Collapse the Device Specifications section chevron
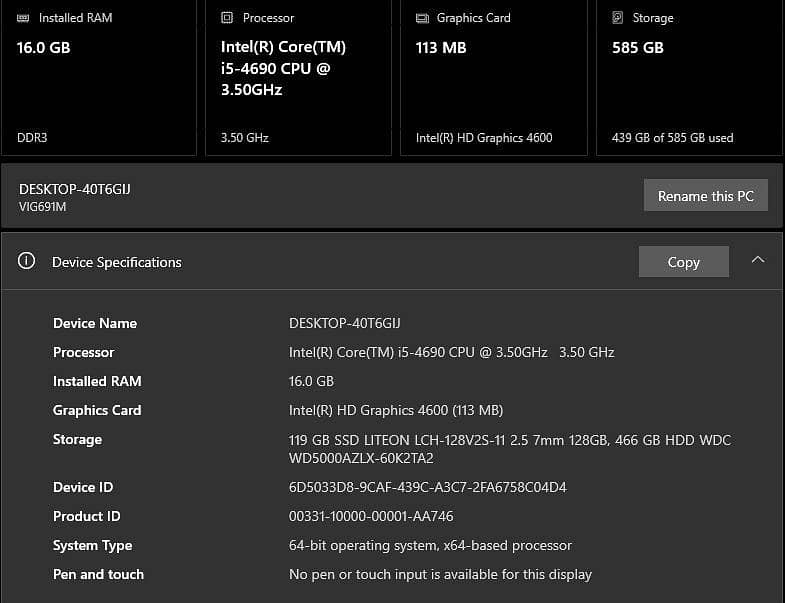The height and width of the screenshot is (603, 785). click(758, 259)
